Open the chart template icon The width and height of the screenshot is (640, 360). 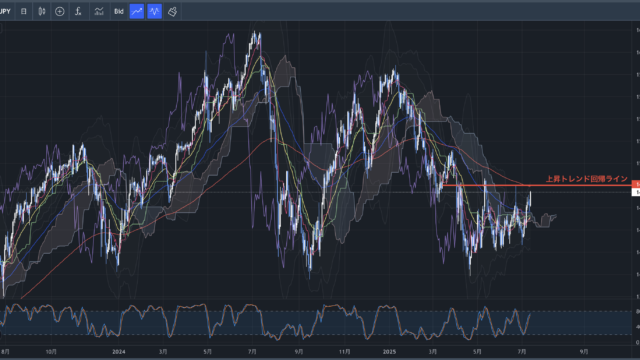point(99,11)
